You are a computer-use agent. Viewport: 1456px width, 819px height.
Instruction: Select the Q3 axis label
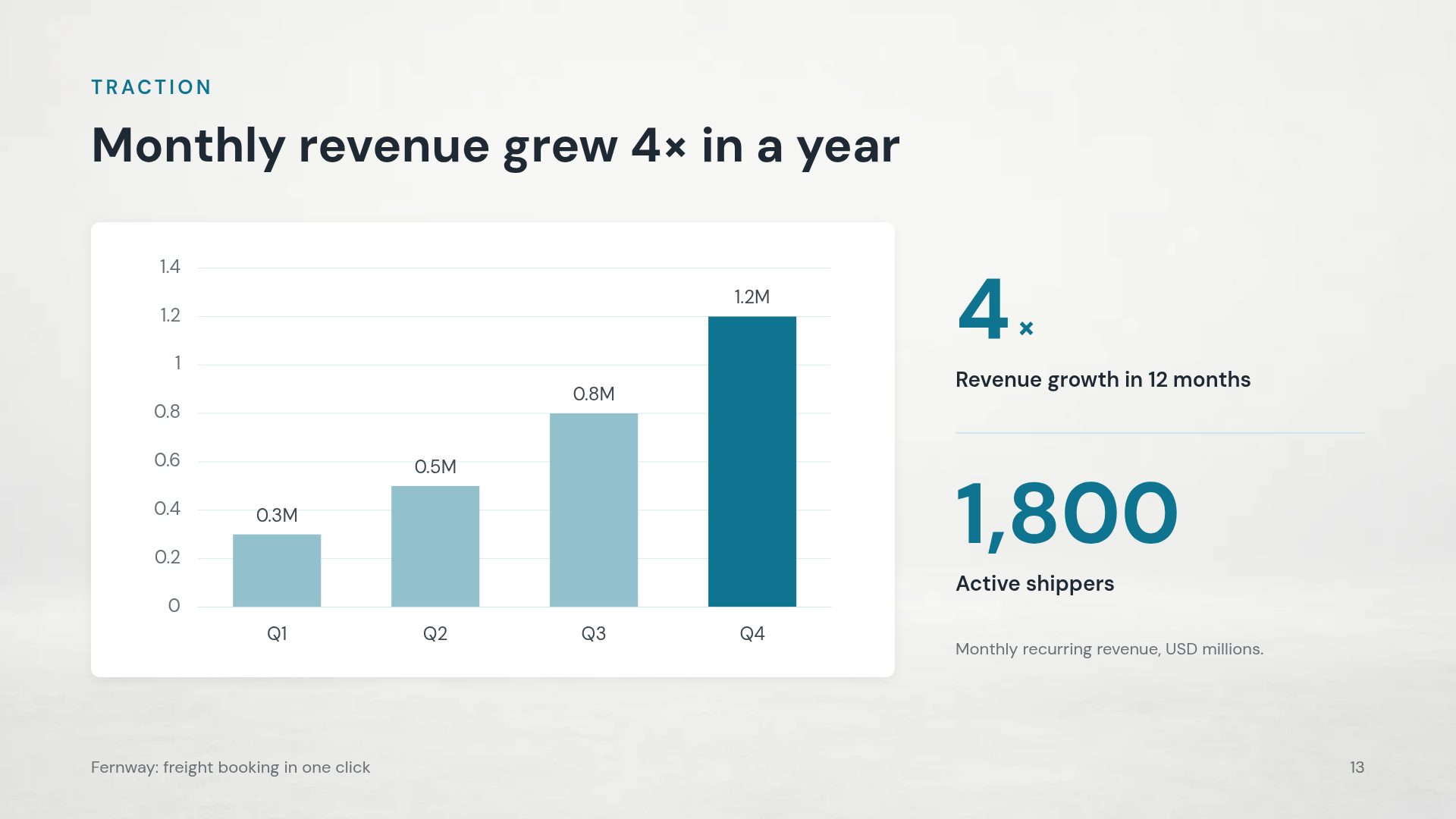coord(594,634)
